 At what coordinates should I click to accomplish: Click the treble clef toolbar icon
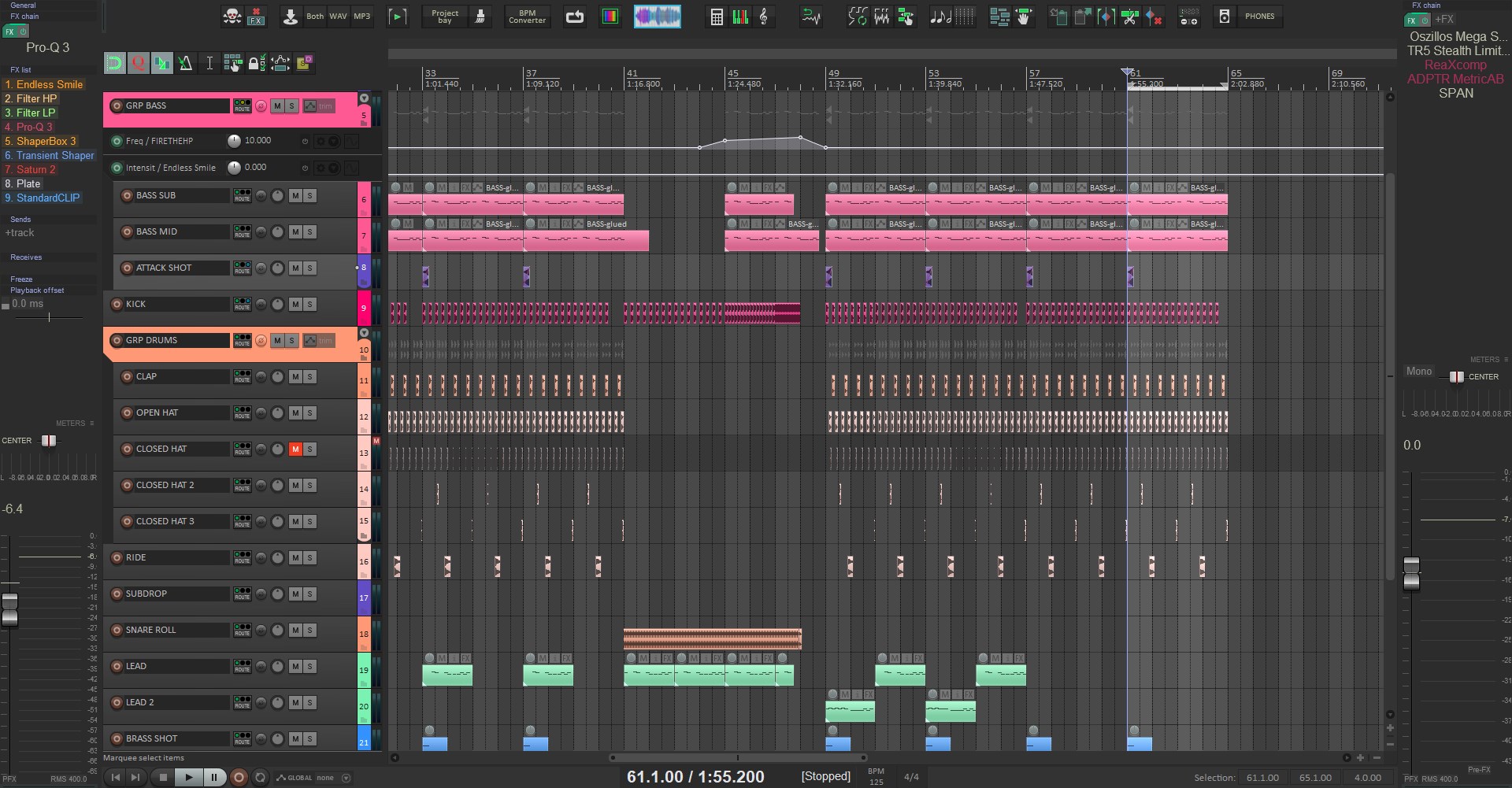coord(763,17)
